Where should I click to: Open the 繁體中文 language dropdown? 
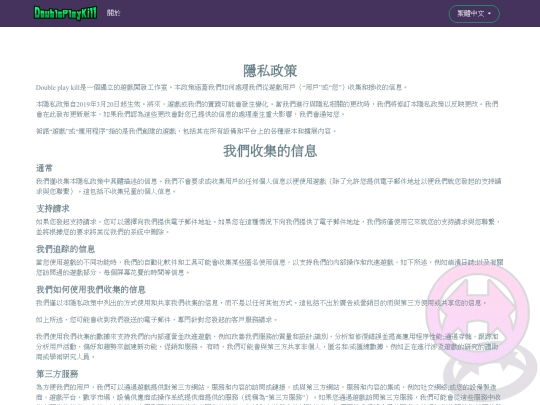click(x=474, y=14)
